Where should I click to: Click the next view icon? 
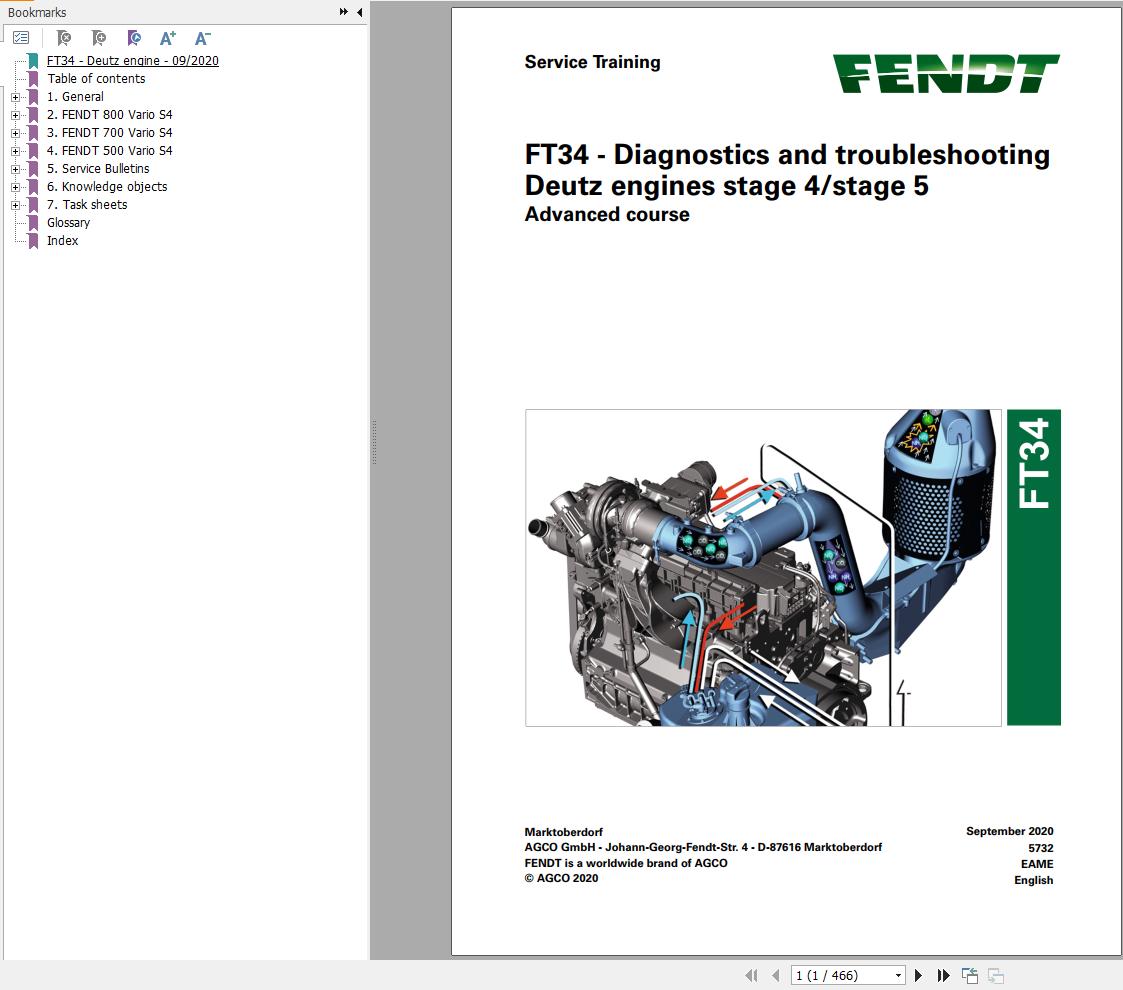[x=996, y=975]
